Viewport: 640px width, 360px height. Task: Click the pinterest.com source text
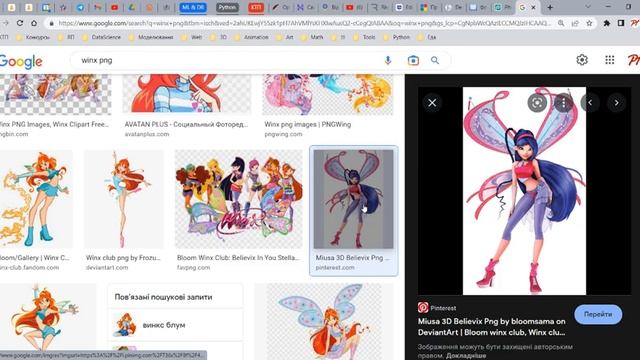[335, 268]
